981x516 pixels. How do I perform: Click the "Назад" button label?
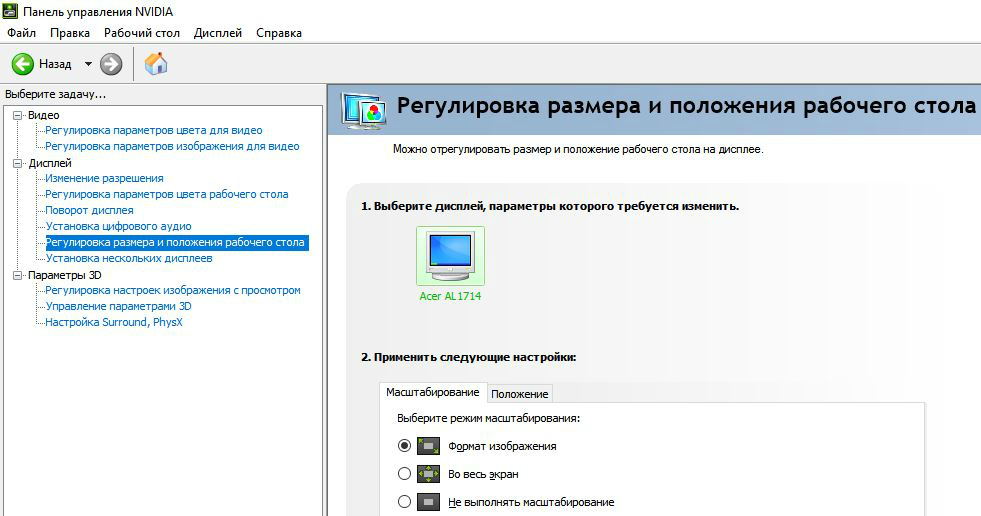[55, 64]
